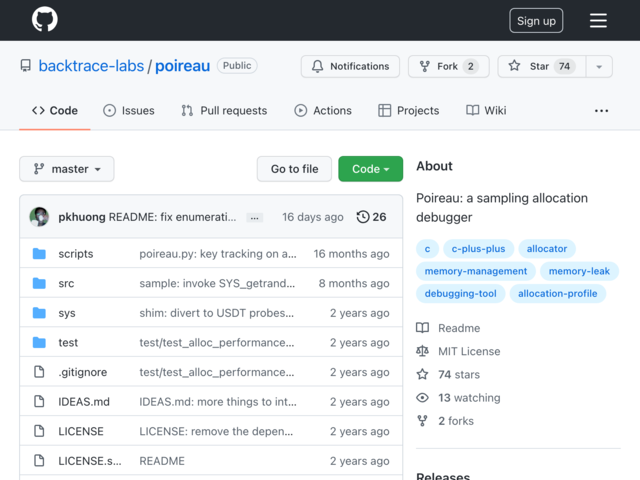Select the 'c-plus-plus' topic tag
Viewport: 640px width, 480px height.
tap(478, 249)
